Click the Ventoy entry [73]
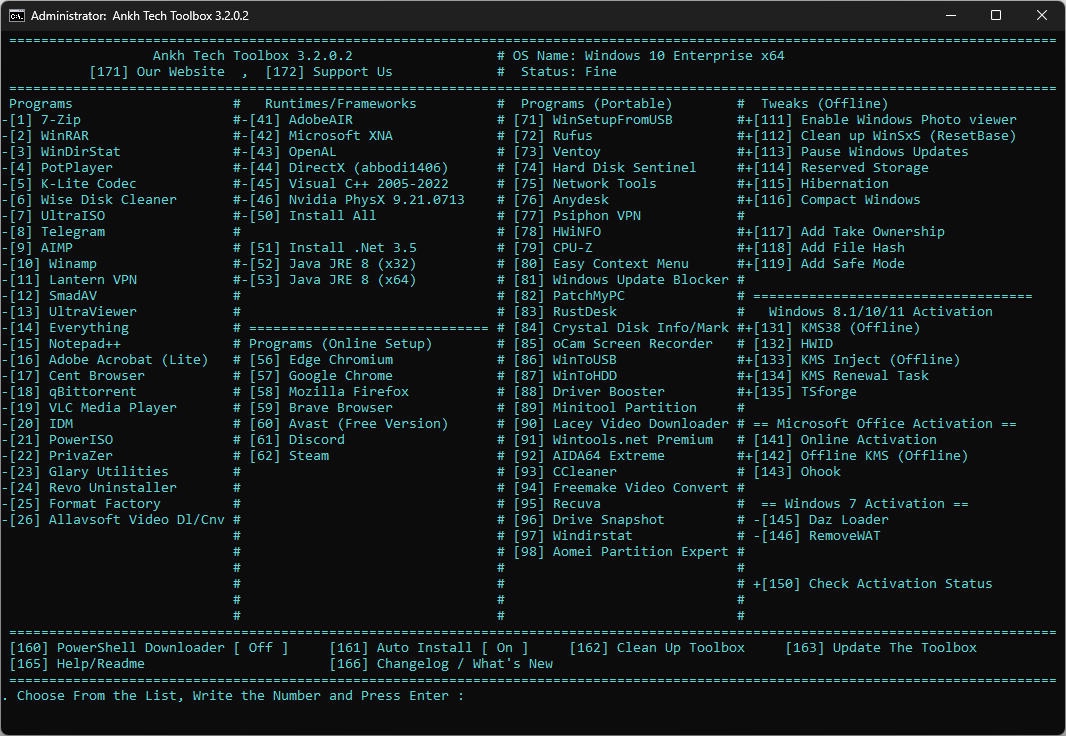Image resolution: width=1066 pixels, height=736 pixels. 557,152
